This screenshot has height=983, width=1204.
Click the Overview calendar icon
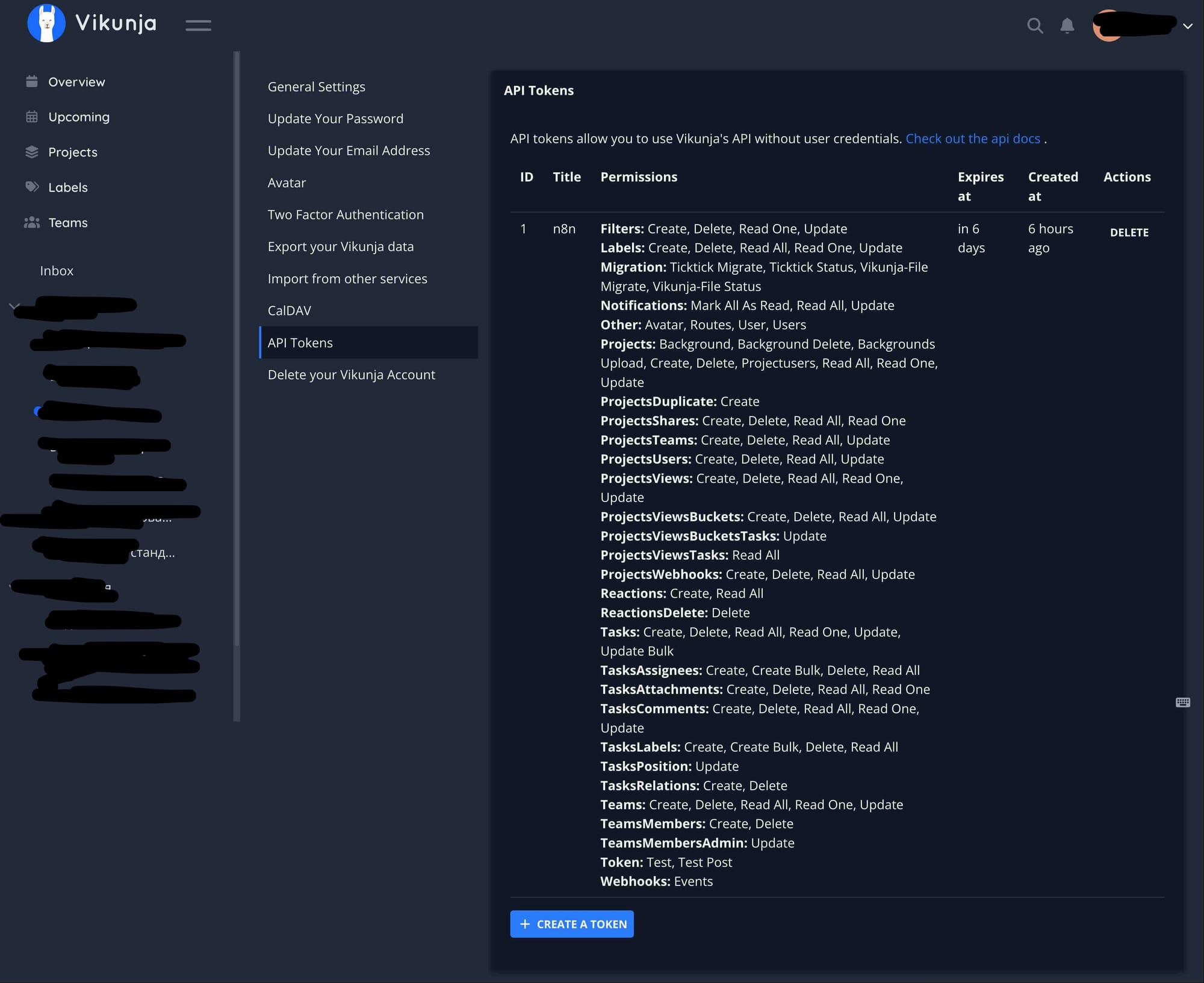click(x=32, y=81)
